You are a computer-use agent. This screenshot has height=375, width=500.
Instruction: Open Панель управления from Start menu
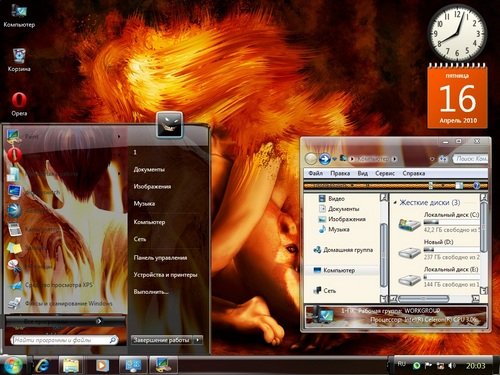[160, 258]
